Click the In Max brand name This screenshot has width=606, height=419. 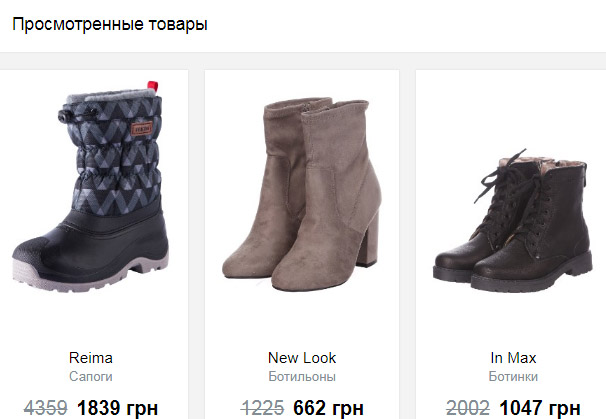[513, 358]
